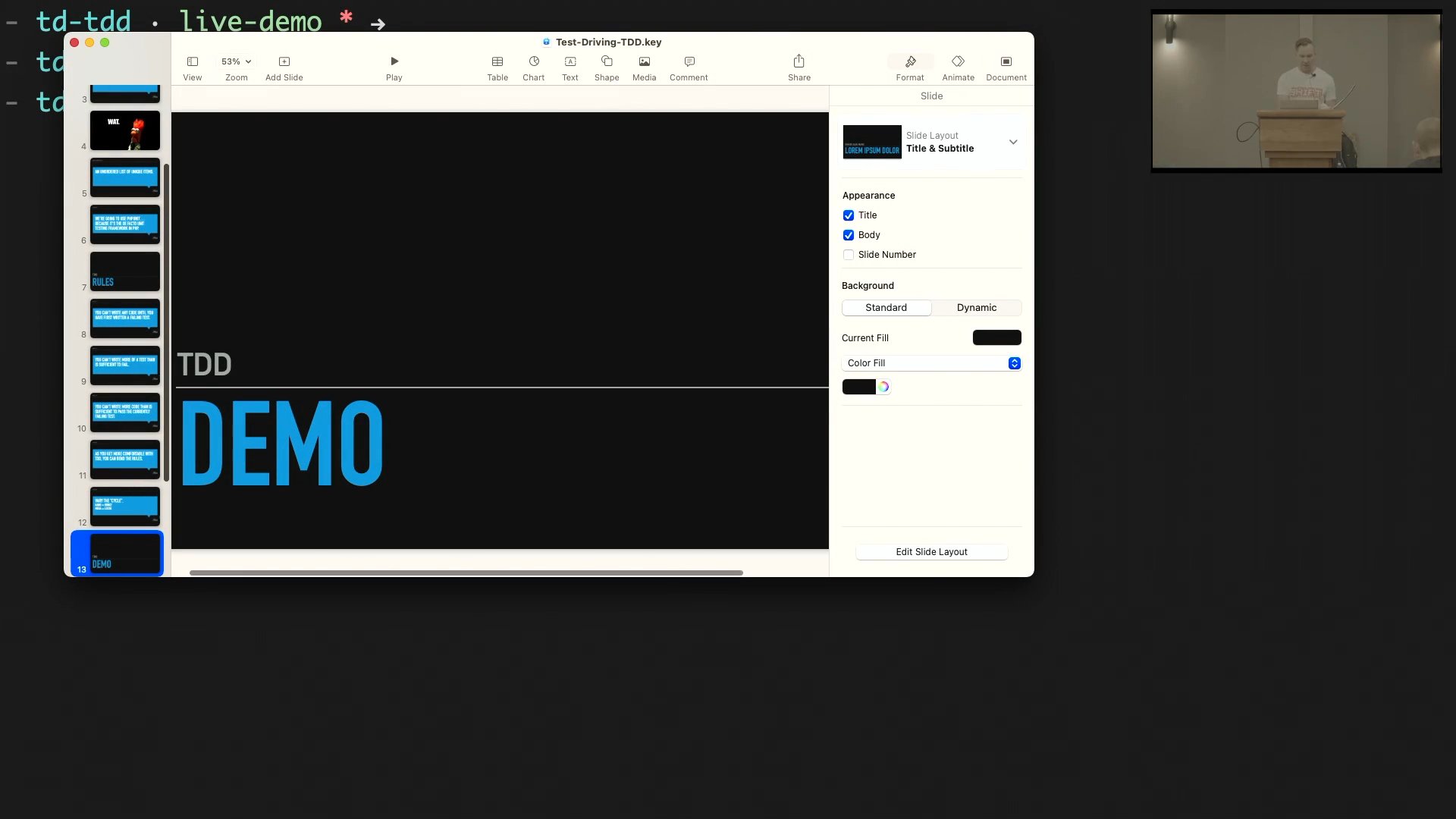
Task: Open the Zoom 53% dropdown
Action: pyautogui.click(x=236, y=61)
